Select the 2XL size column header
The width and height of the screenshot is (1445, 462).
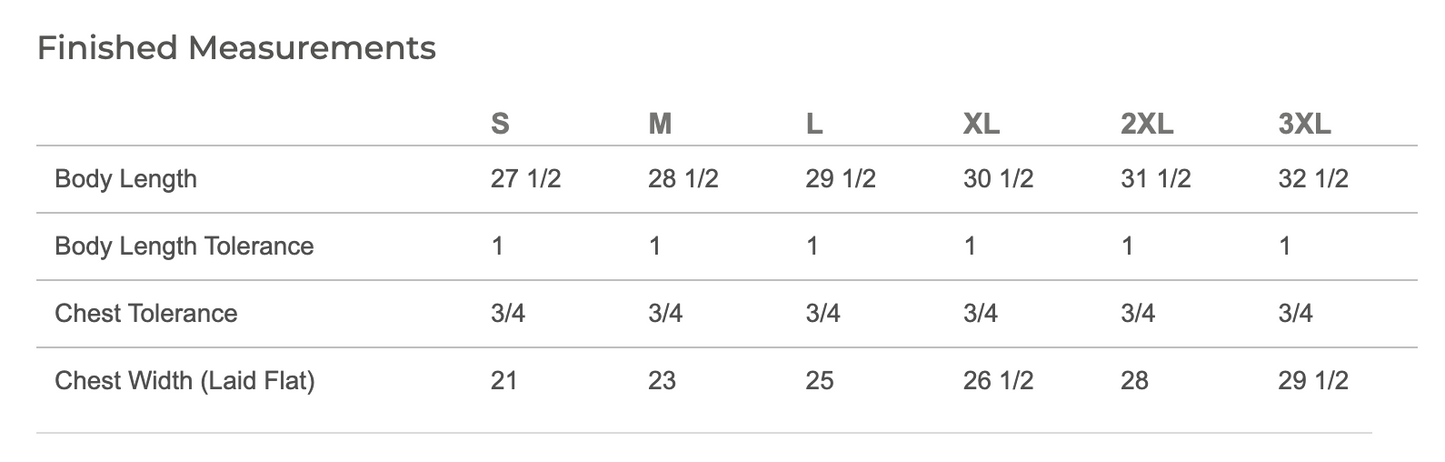coord(1147,124)
